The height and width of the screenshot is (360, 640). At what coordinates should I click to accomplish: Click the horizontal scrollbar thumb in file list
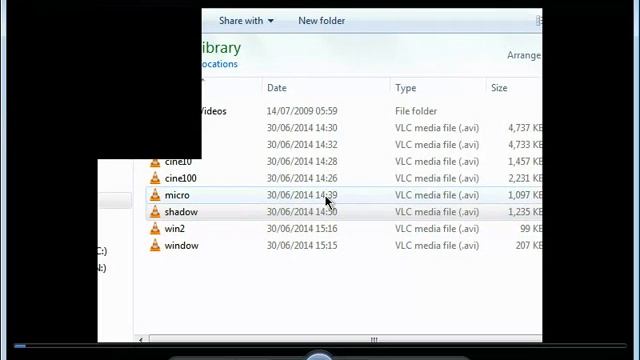pos(346,339)
